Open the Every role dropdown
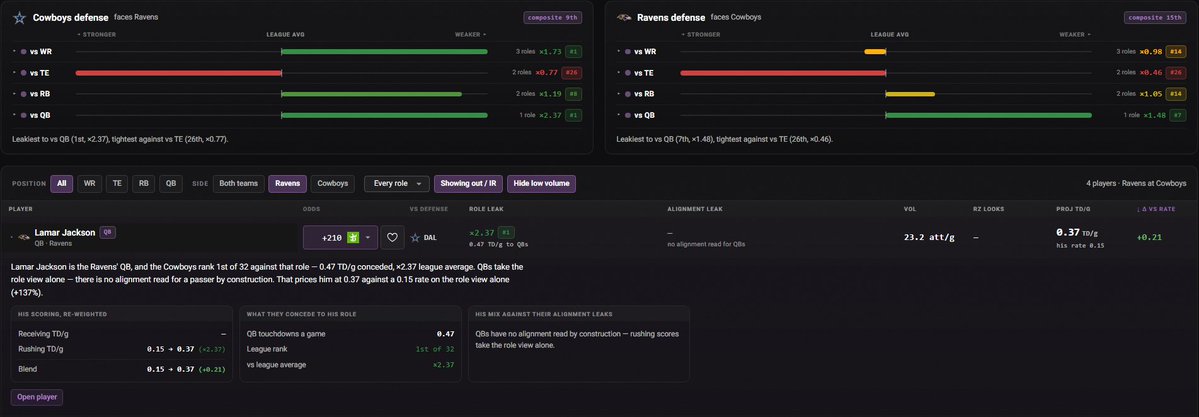Image resolution: width=1199 pixels, height=417 pixels. [x=397, y=184]
